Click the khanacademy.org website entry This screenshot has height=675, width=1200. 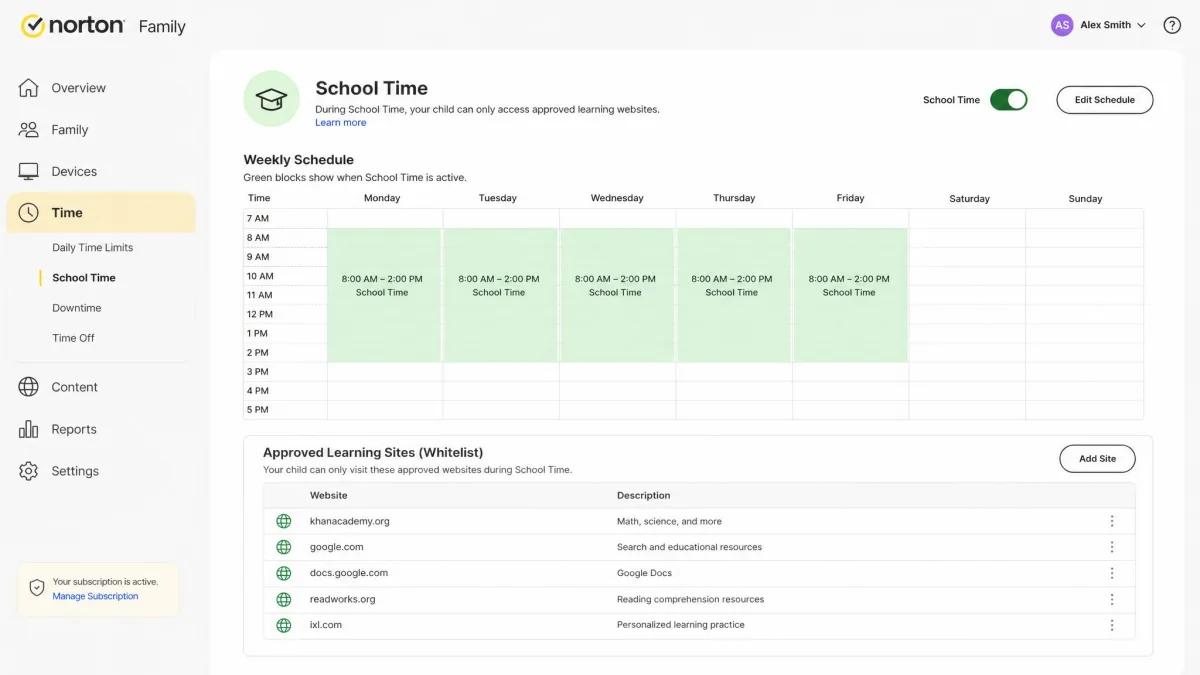(350, 521)
